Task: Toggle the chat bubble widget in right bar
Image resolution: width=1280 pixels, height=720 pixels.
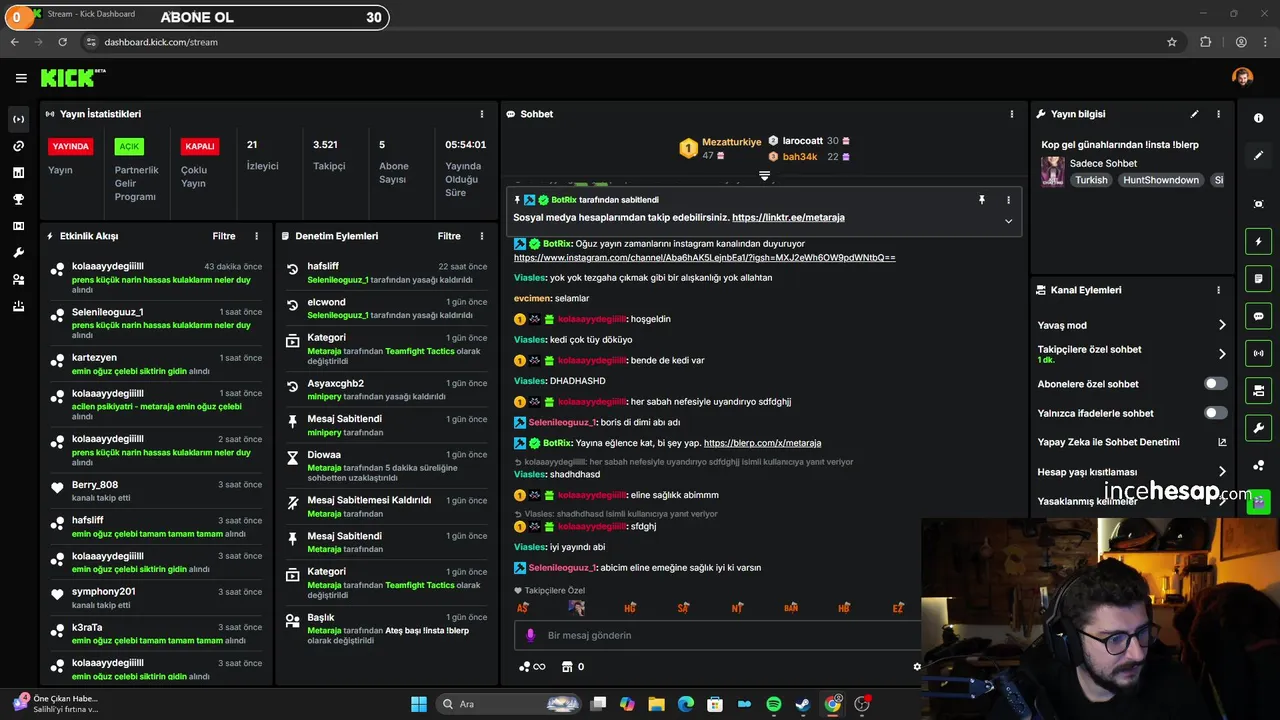Action: [1258, 316]
